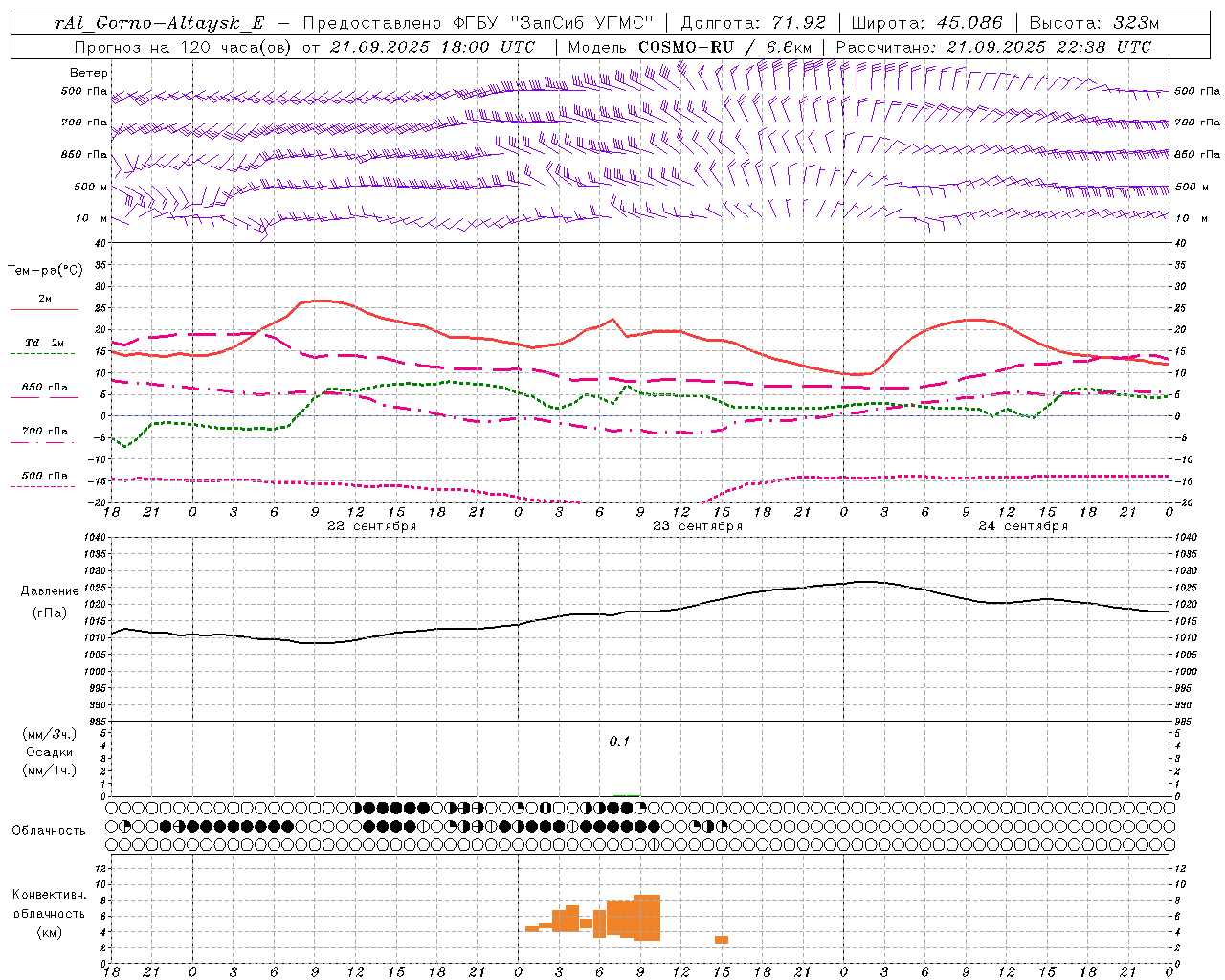This screenshot has height=980, width=1225.
Task: Click the Осадки precipitation label
Action: 50,752
